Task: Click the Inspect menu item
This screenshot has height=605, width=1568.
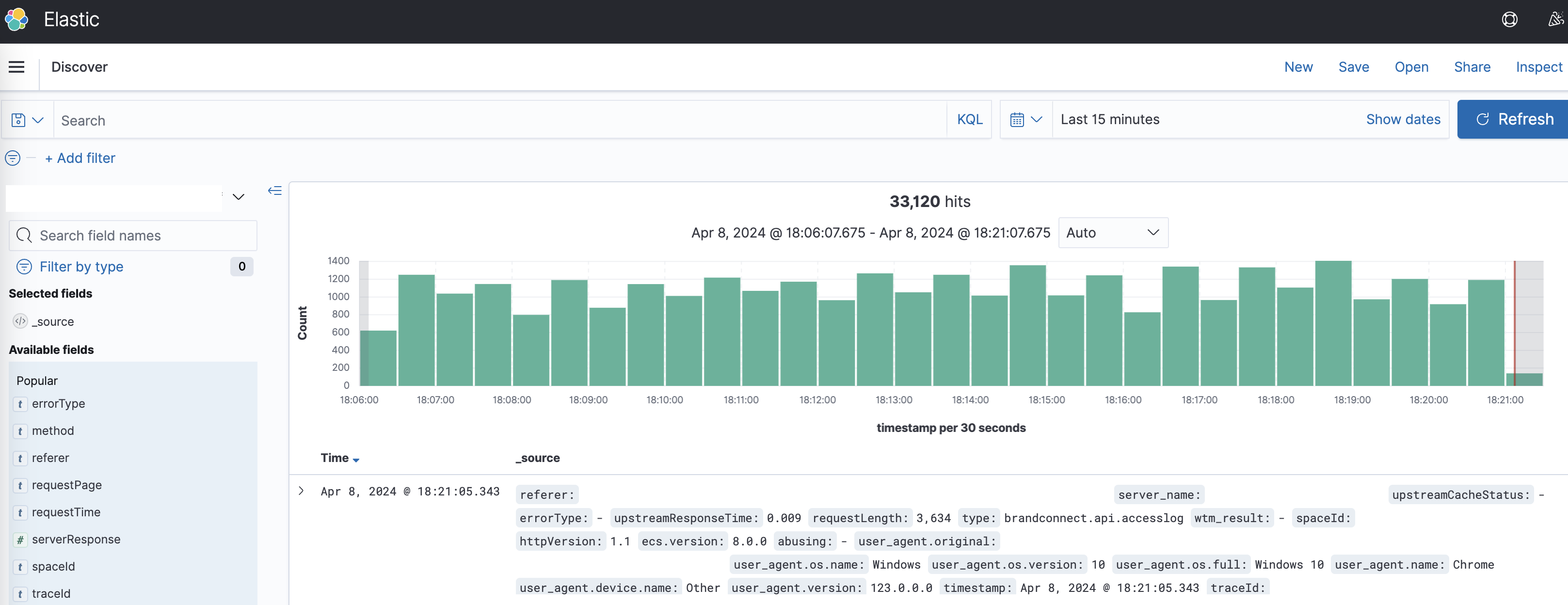Action: coord(1538,67)
